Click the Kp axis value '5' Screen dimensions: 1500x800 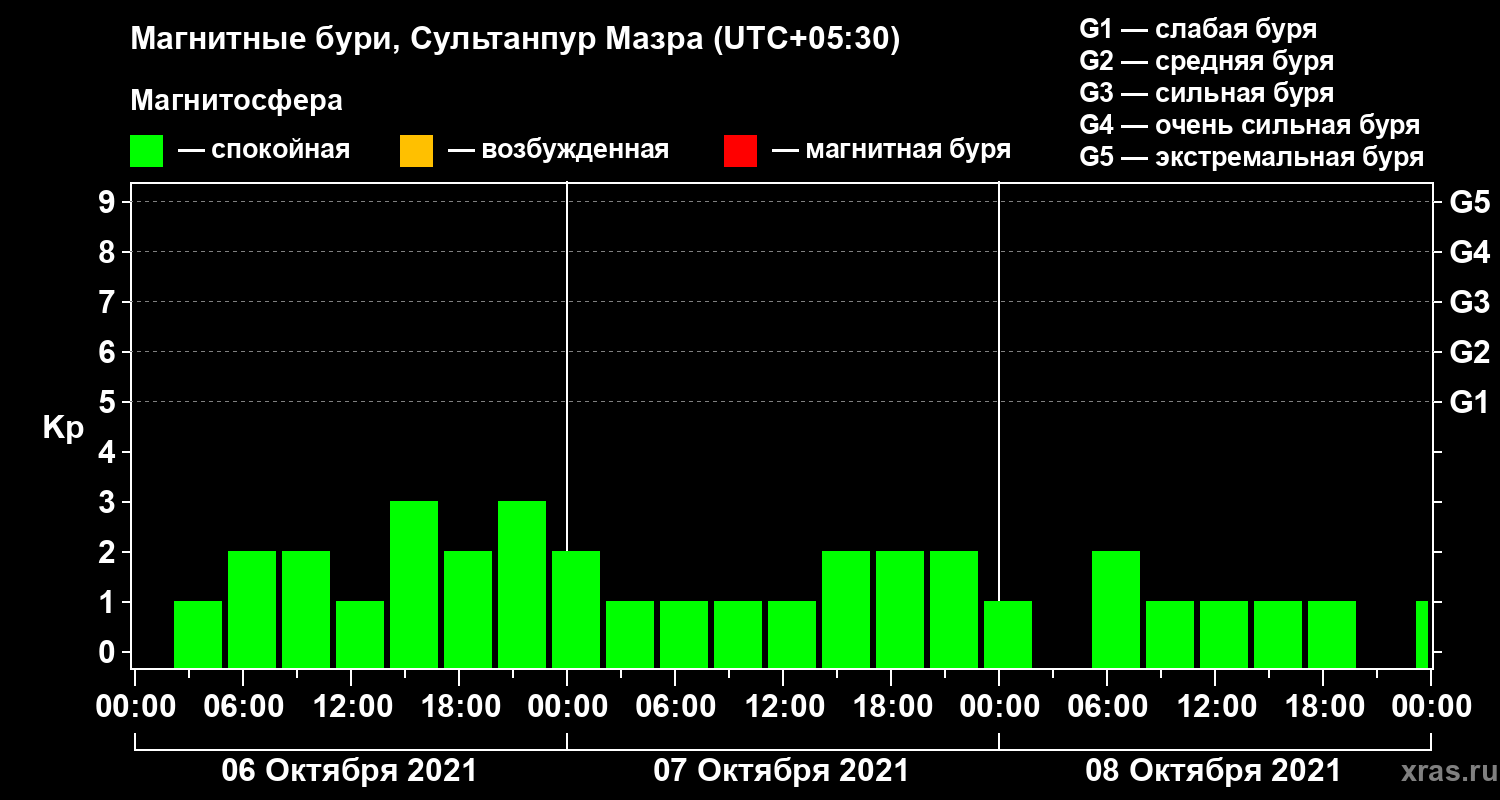[109, 403]
